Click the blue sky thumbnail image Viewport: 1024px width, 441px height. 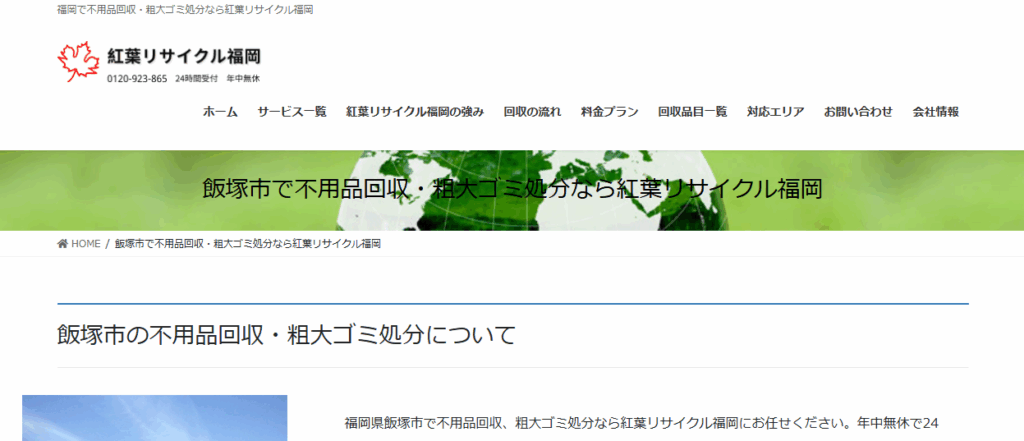tap(154, 420)
